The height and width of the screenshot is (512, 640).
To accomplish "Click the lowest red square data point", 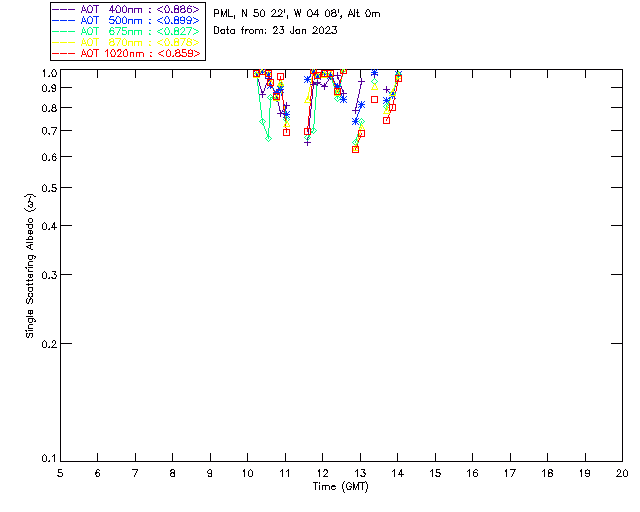I will [355, 149].
